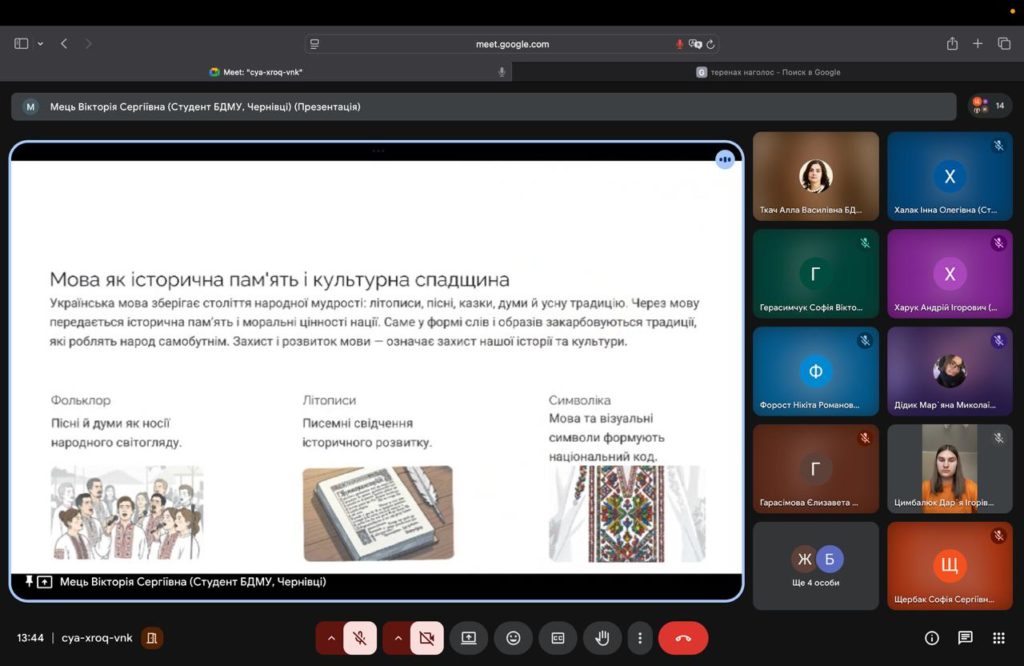Open meeting details info icon
1024x666 pixels.
click(932, 638)
